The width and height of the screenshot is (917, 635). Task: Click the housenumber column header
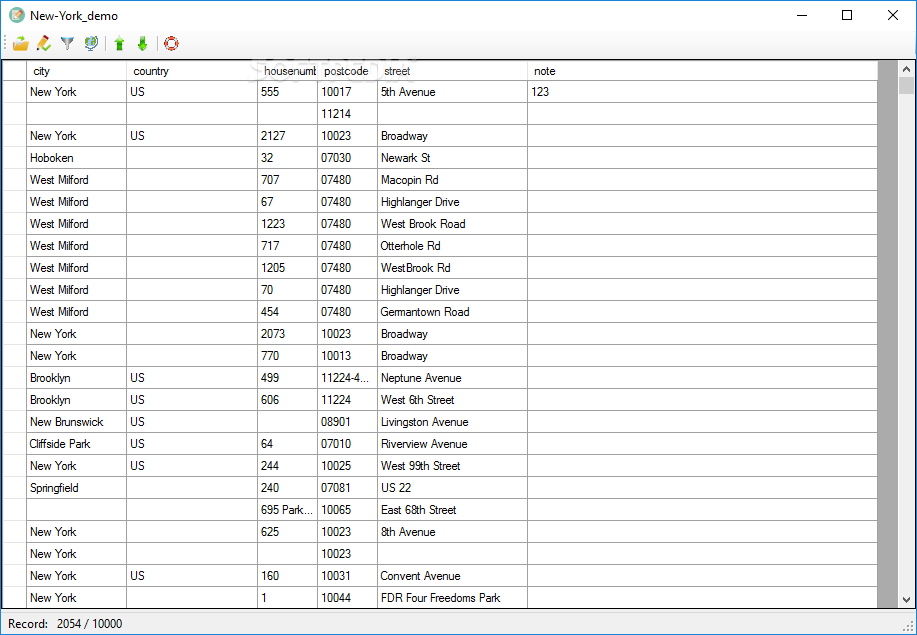click(x=287, y=71)
